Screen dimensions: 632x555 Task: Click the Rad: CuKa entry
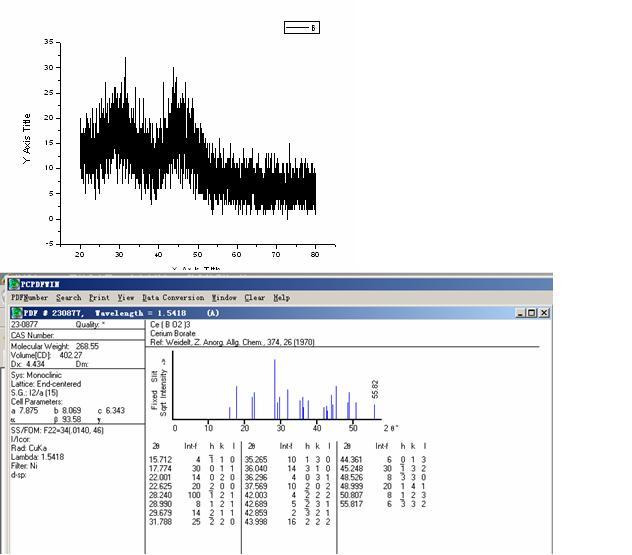coord(29,448)
